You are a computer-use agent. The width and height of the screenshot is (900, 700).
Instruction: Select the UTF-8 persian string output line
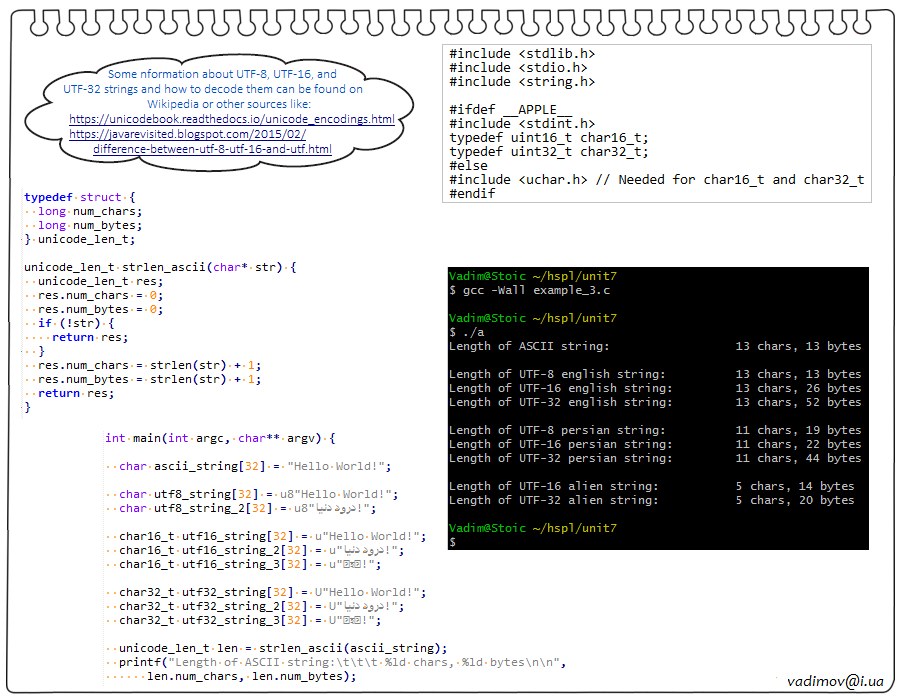point(655,430)
